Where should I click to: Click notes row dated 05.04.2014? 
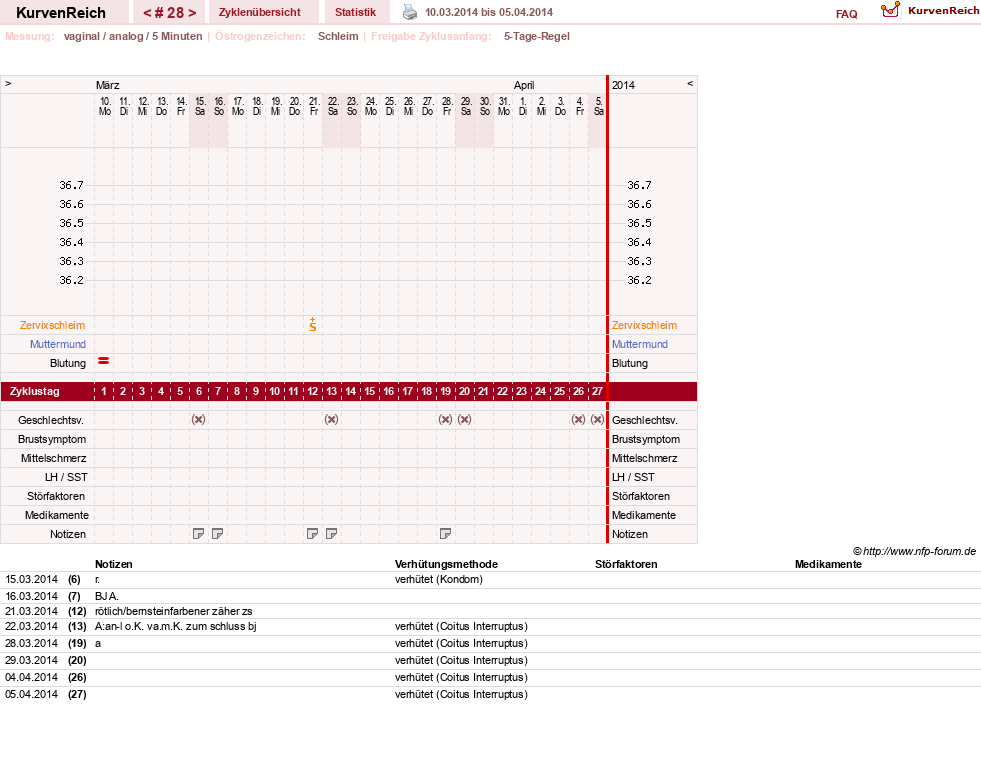click(490, 694)
